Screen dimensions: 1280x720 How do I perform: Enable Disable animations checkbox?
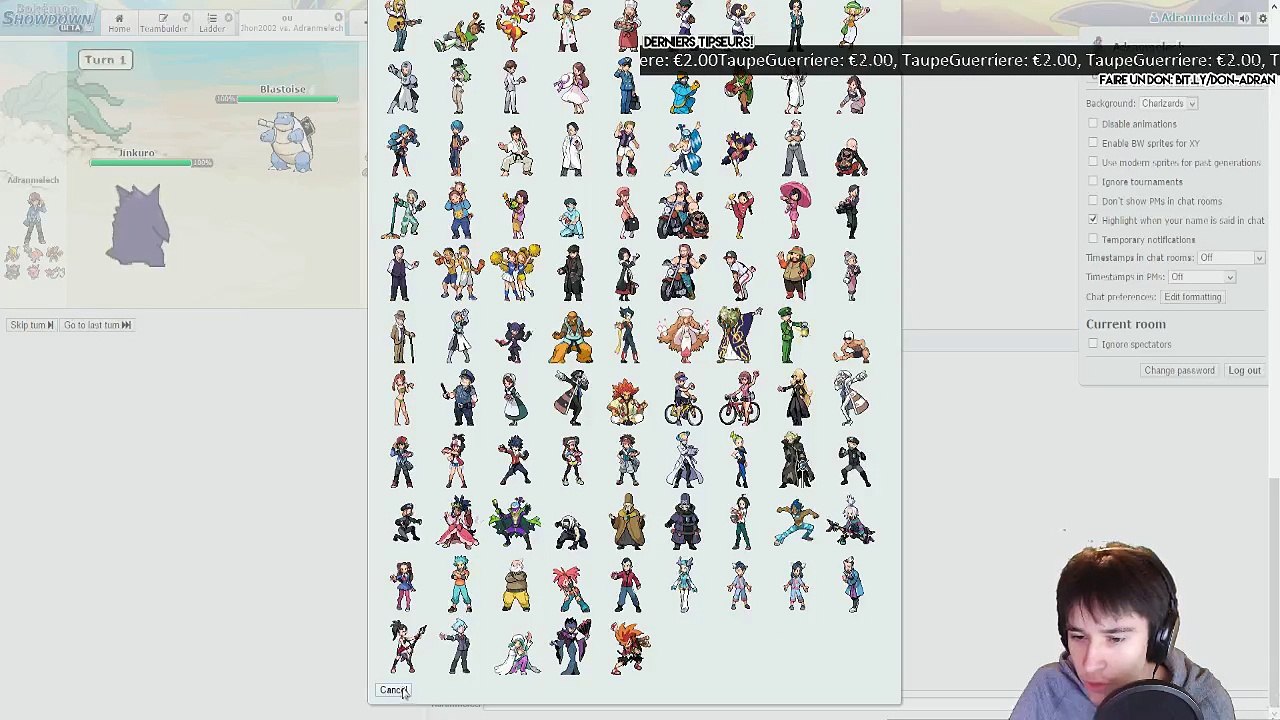[1093, 124]
